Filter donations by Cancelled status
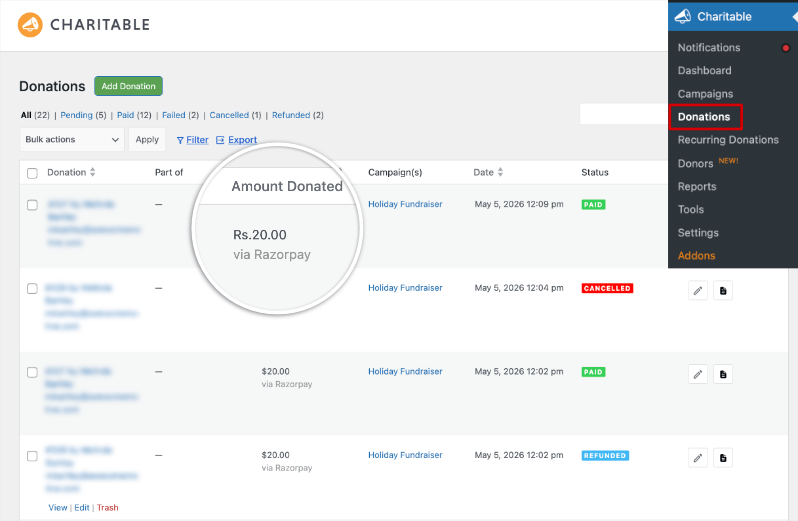The height and width of the screenshot is (521, 798). (229, 115)
